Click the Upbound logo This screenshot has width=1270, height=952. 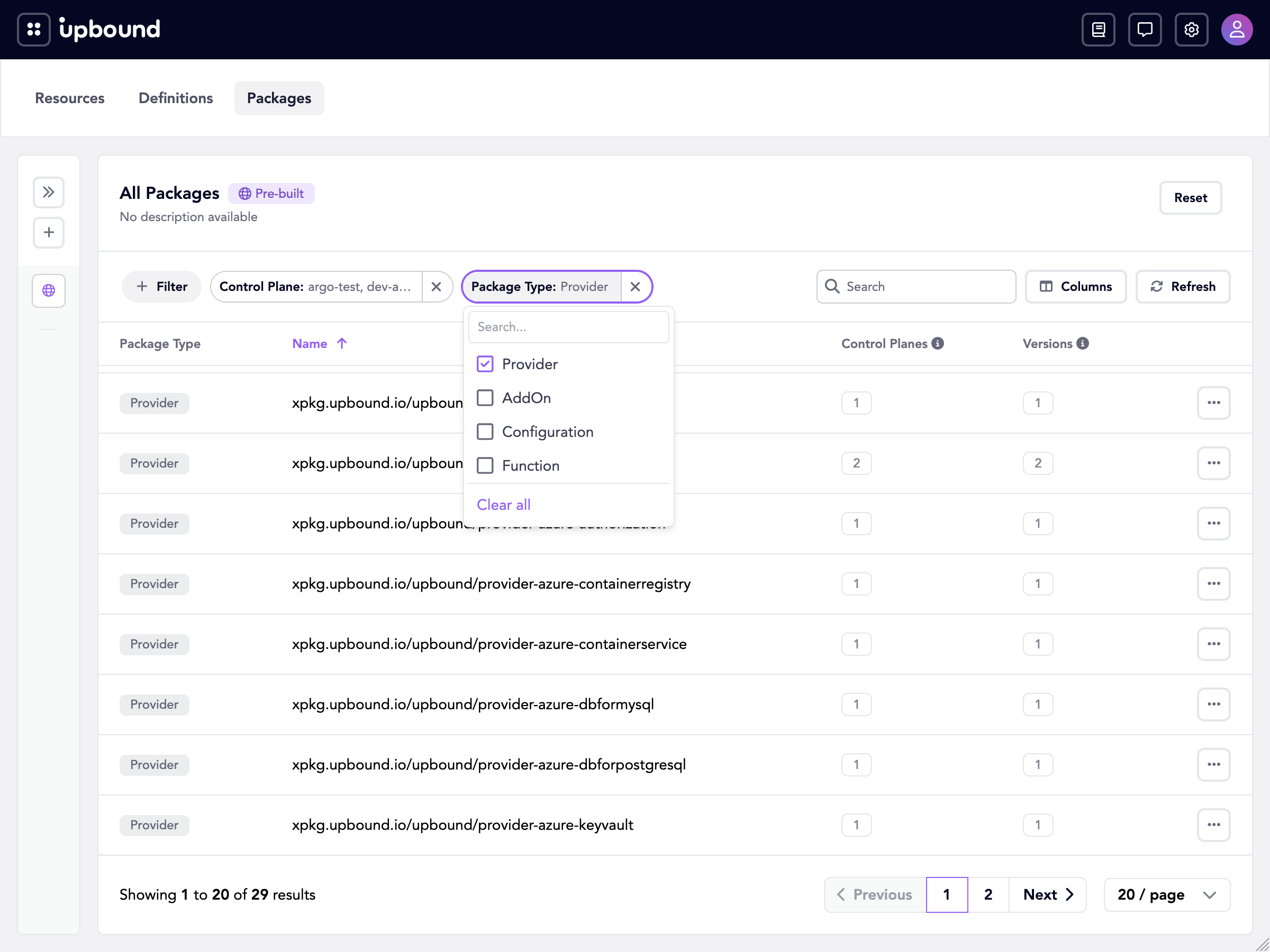[x=110, y=29]
